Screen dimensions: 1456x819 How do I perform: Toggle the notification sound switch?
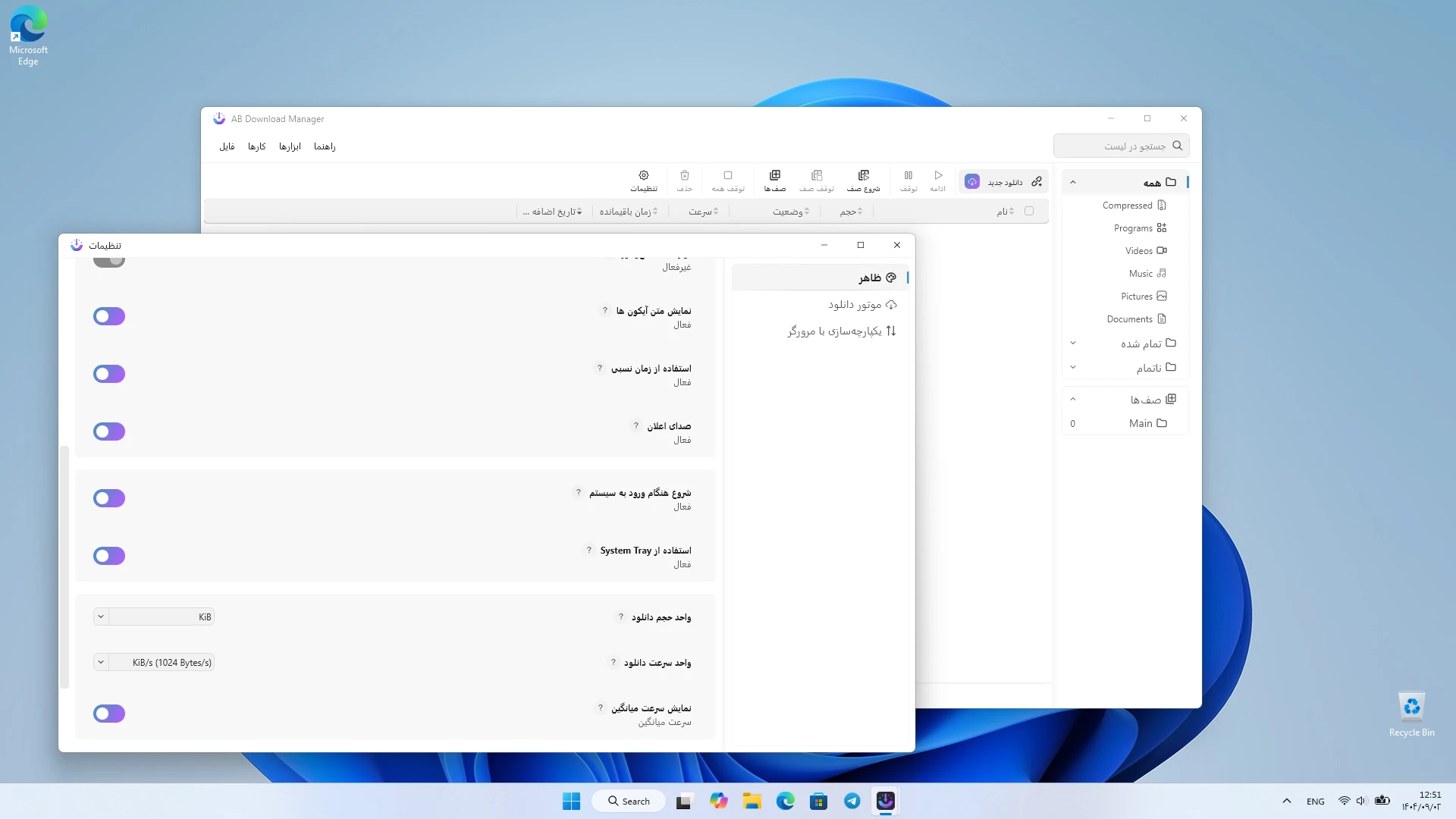point(109,431)
